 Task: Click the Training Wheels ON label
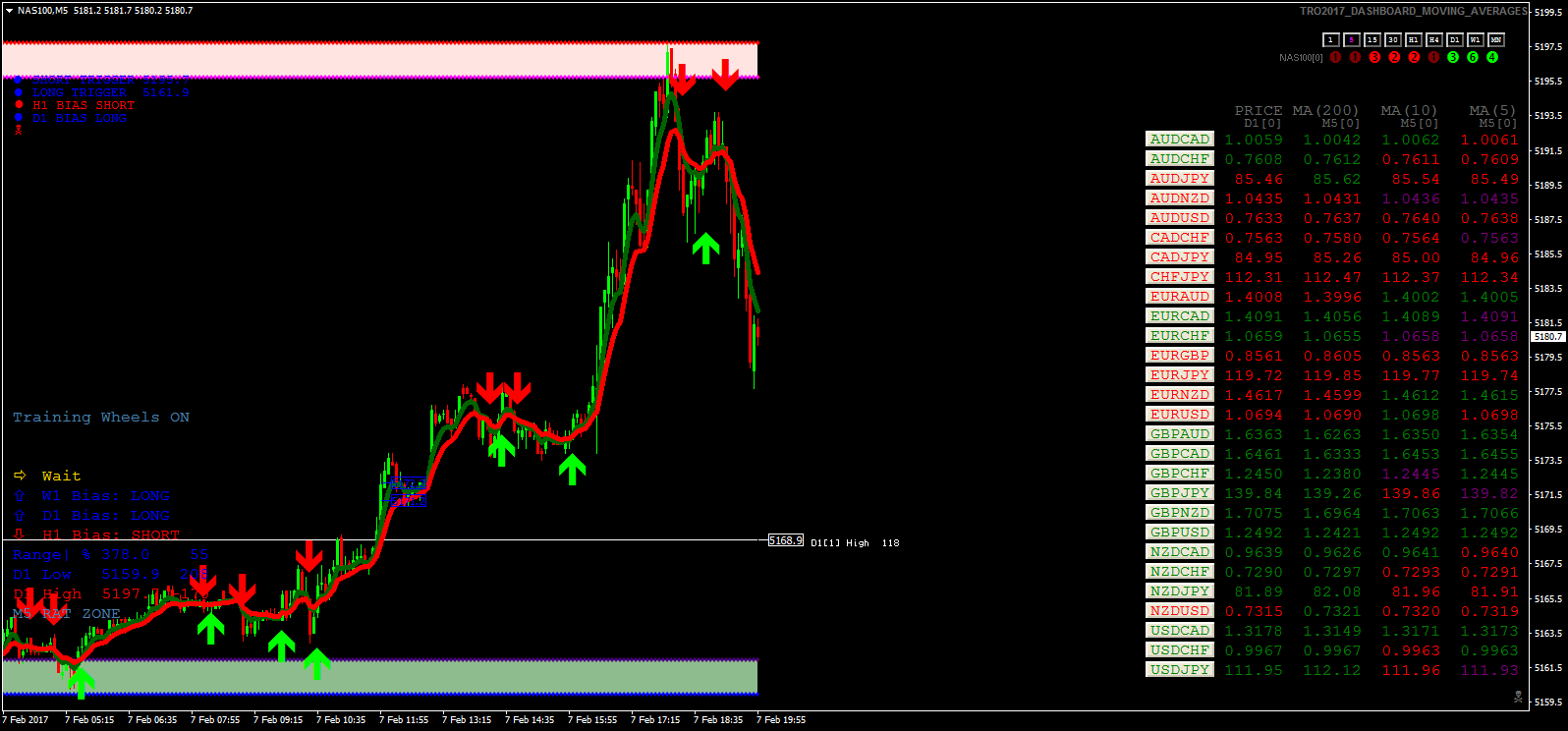point(101,418)
